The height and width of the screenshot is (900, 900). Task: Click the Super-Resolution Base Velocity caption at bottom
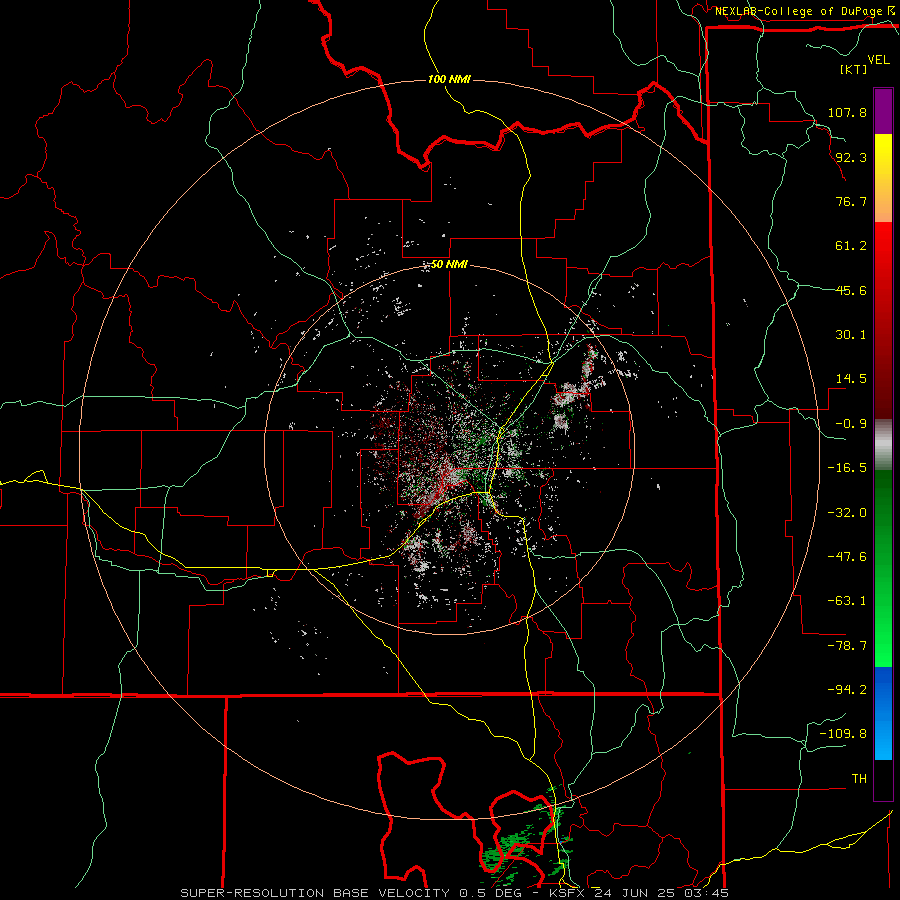tap(454, 893)
